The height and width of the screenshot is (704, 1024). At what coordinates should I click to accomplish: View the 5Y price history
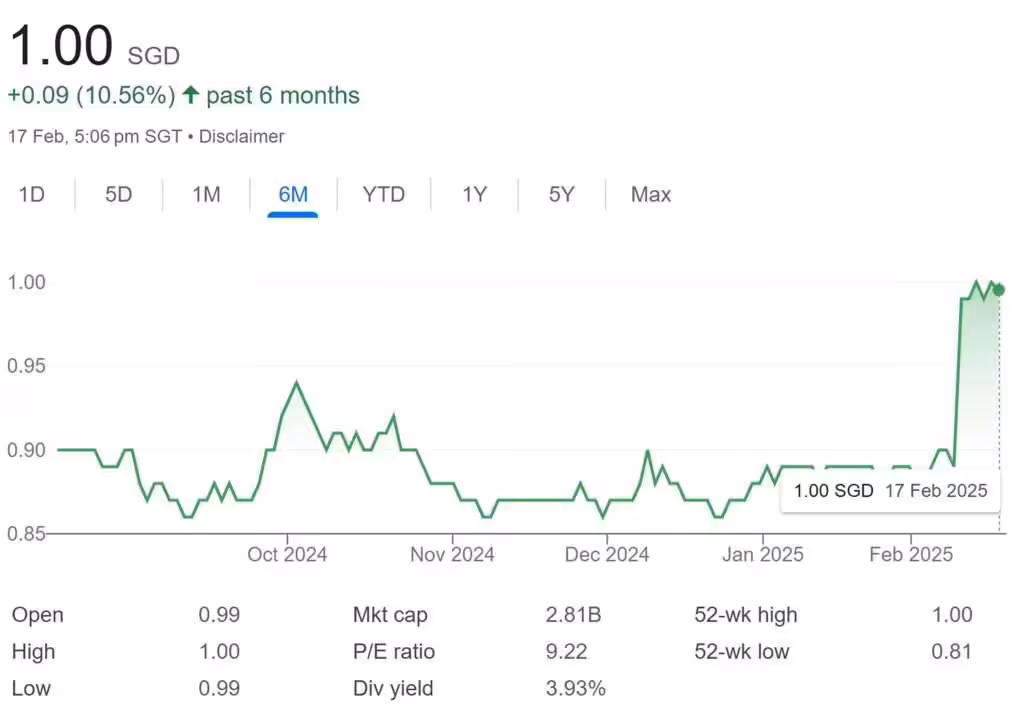(561, 195)
